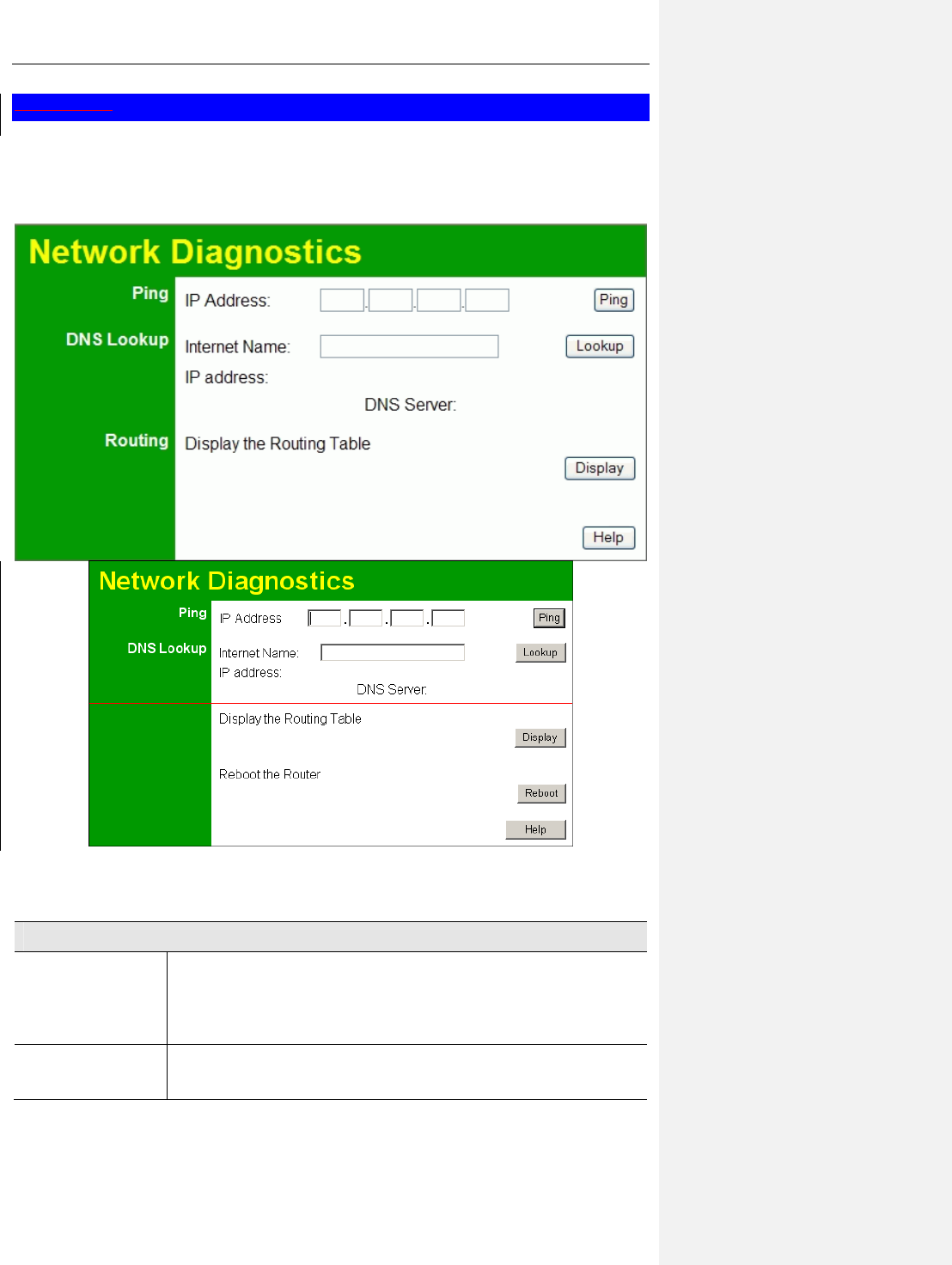Select 'Ping' sidebar label in smaller panel

[x=192, y=613]
